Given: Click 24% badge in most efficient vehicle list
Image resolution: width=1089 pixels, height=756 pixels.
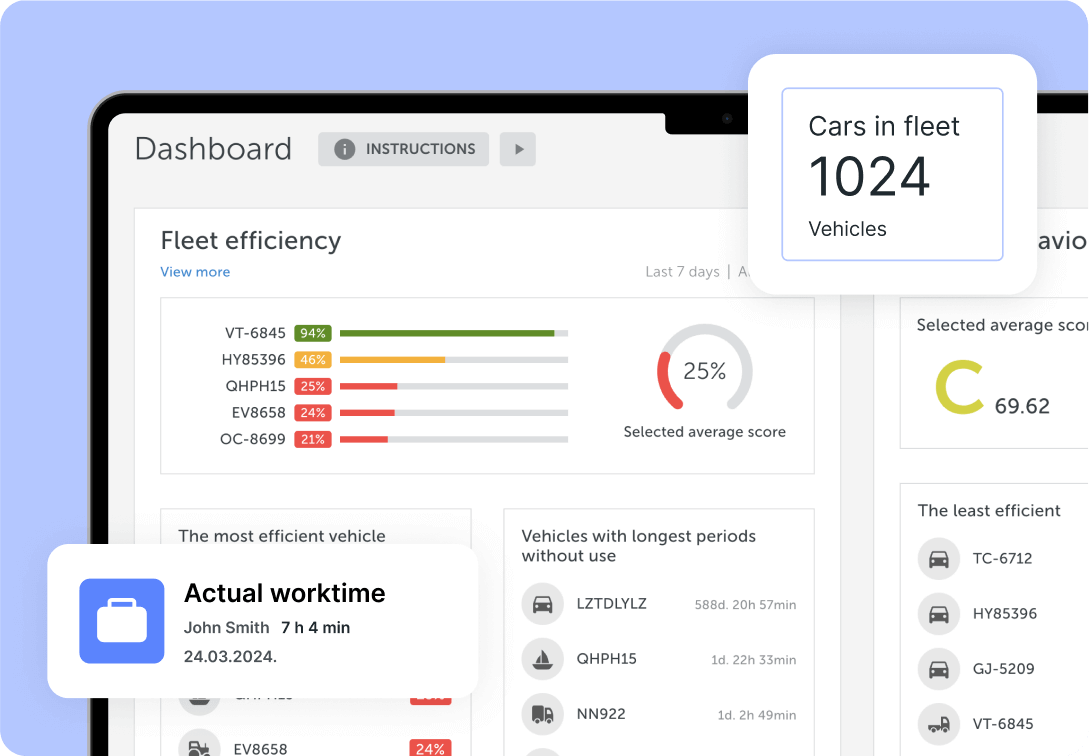Looking at the screenshot, I should (x=431, y=748).
